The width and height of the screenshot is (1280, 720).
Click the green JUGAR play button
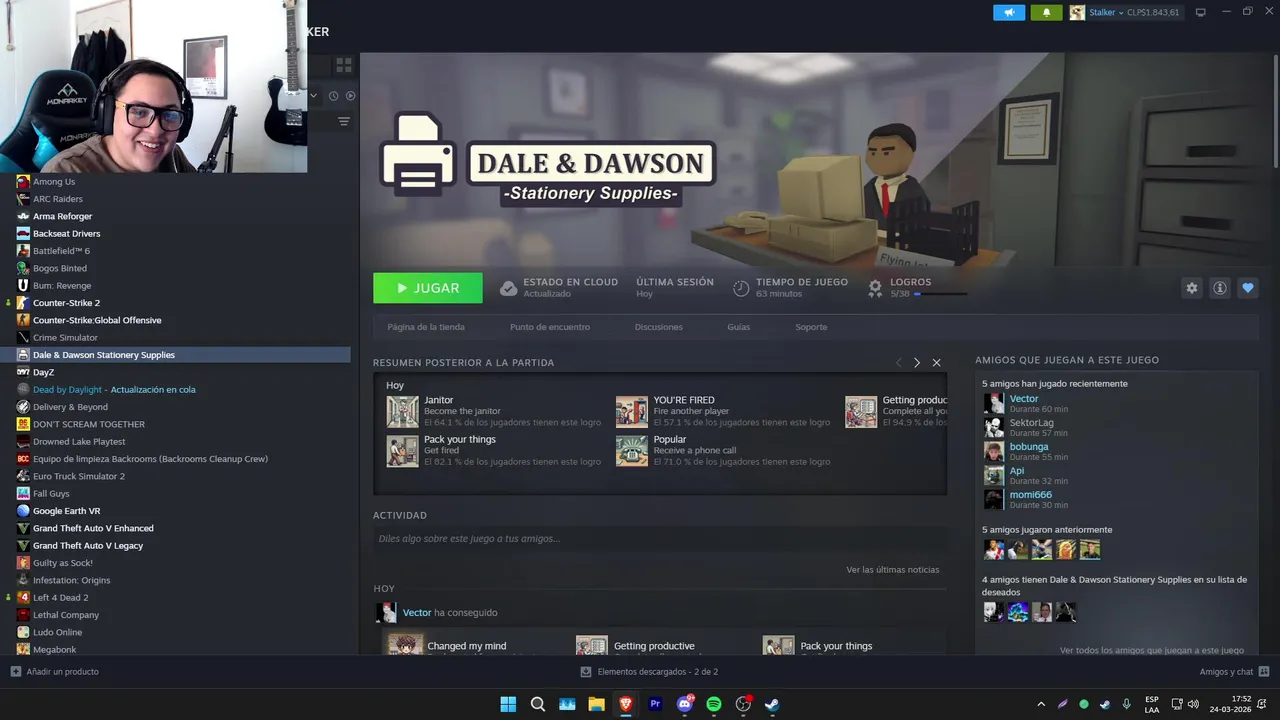point(428,288)
